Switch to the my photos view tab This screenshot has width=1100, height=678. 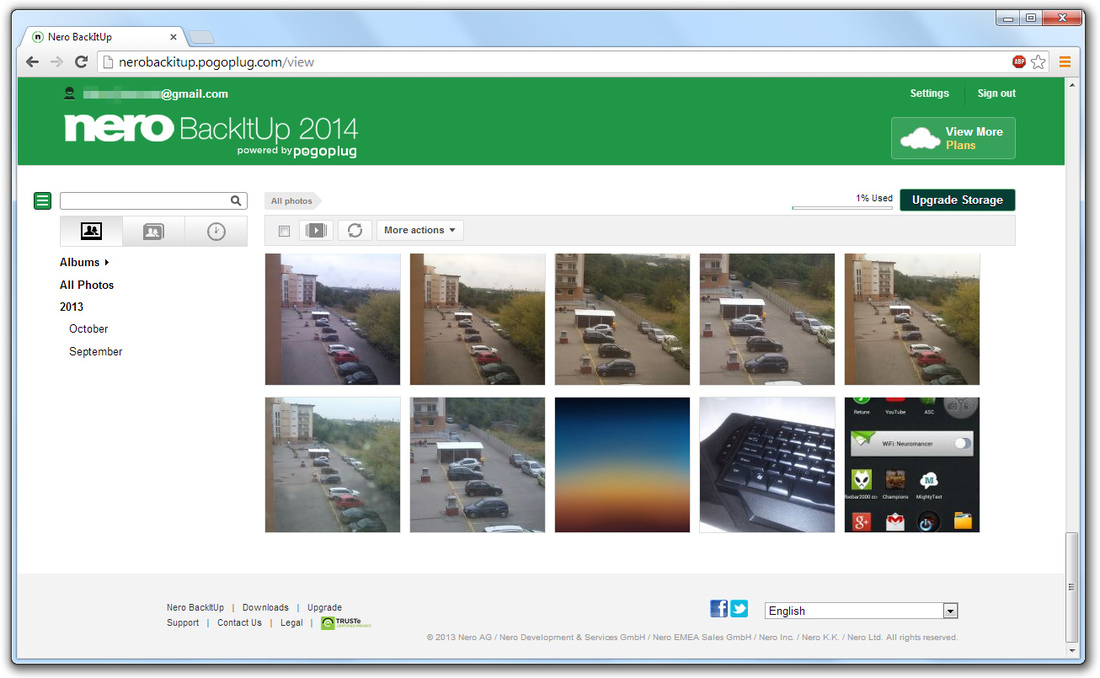pyautogui.click(x=91, y=231)
